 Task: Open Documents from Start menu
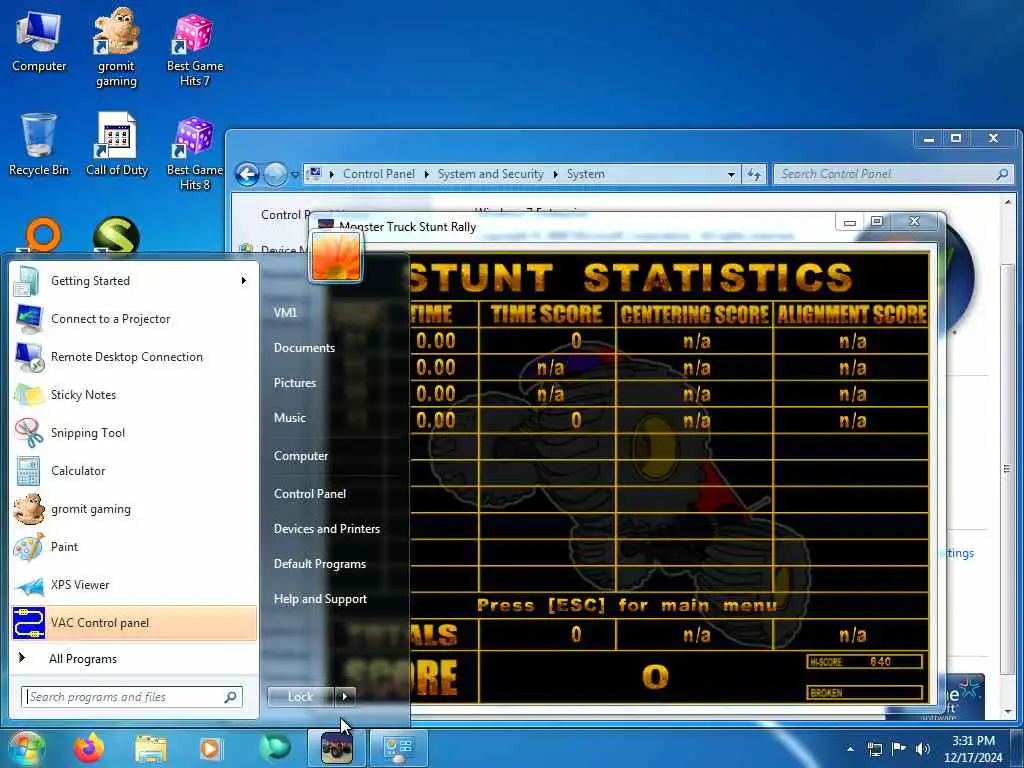tap(304, 348)
